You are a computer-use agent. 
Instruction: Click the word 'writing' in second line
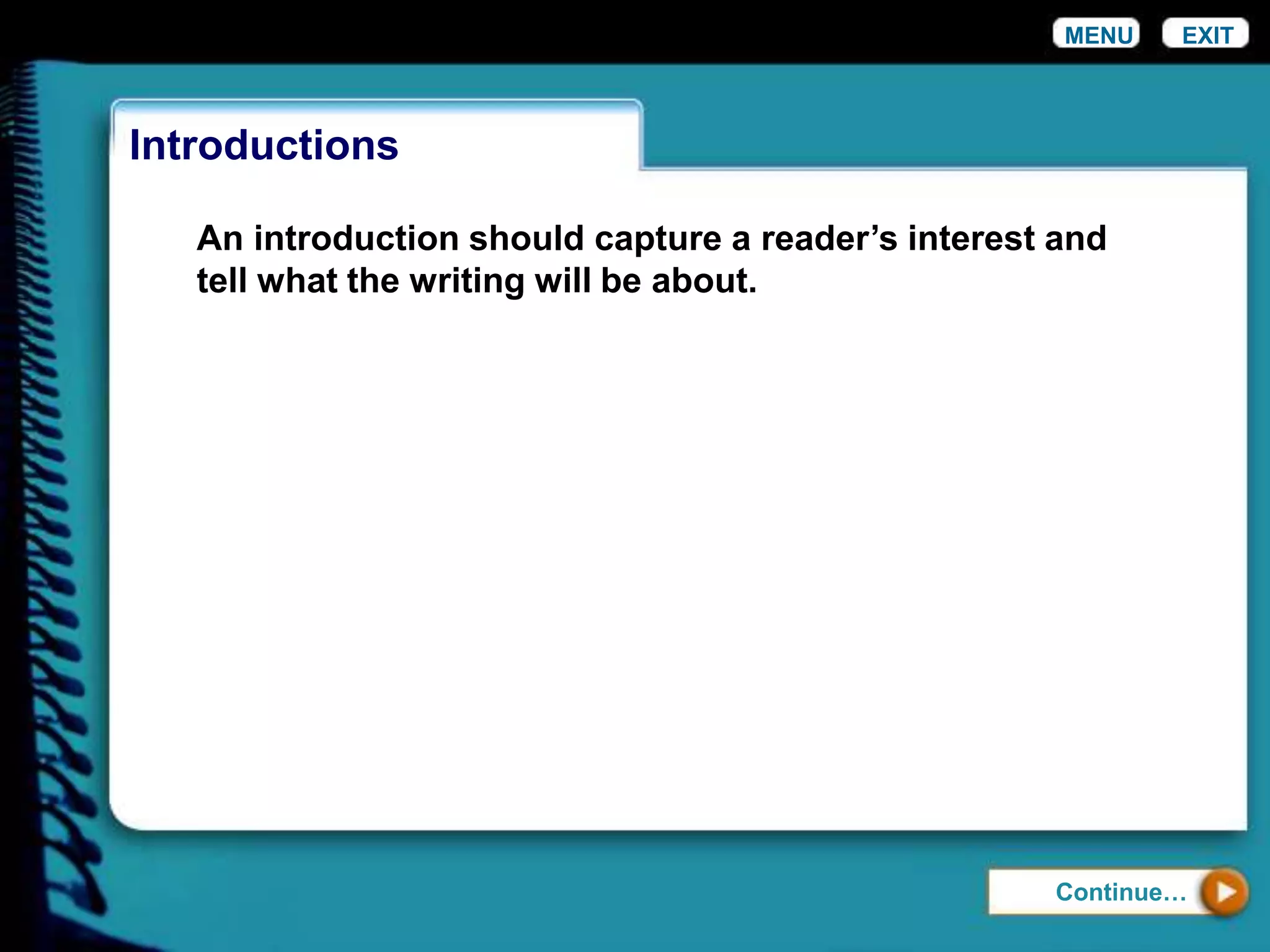(466, 281)
